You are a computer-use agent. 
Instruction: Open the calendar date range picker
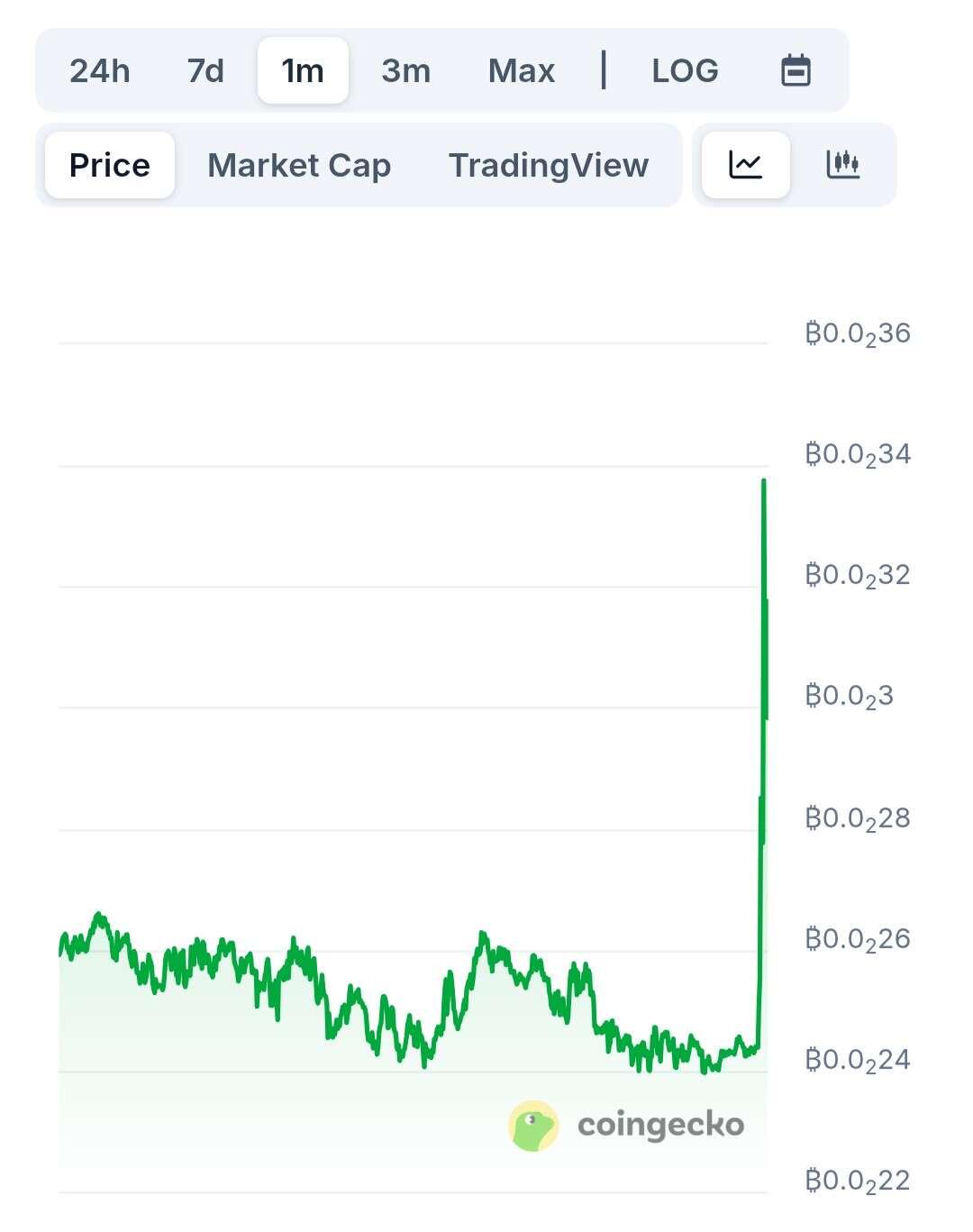[x=796, y=70]
